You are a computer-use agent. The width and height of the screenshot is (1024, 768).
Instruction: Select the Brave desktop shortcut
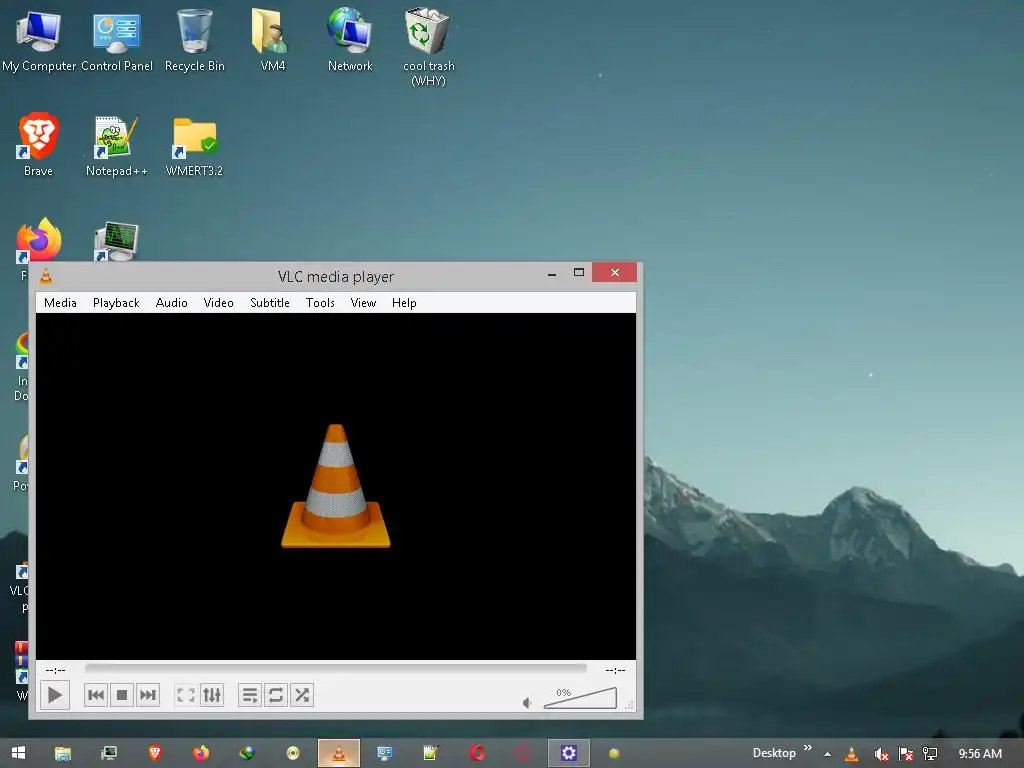pyautogui.click(x=39, y=145)
